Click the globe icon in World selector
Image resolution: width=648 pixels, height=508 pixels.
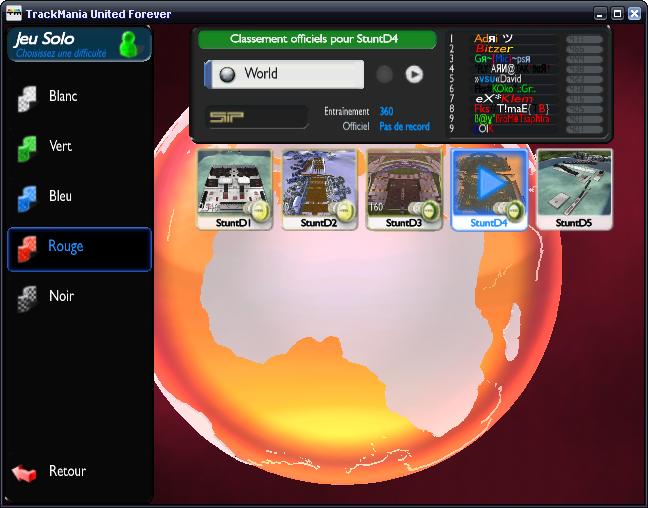point(227,74)
